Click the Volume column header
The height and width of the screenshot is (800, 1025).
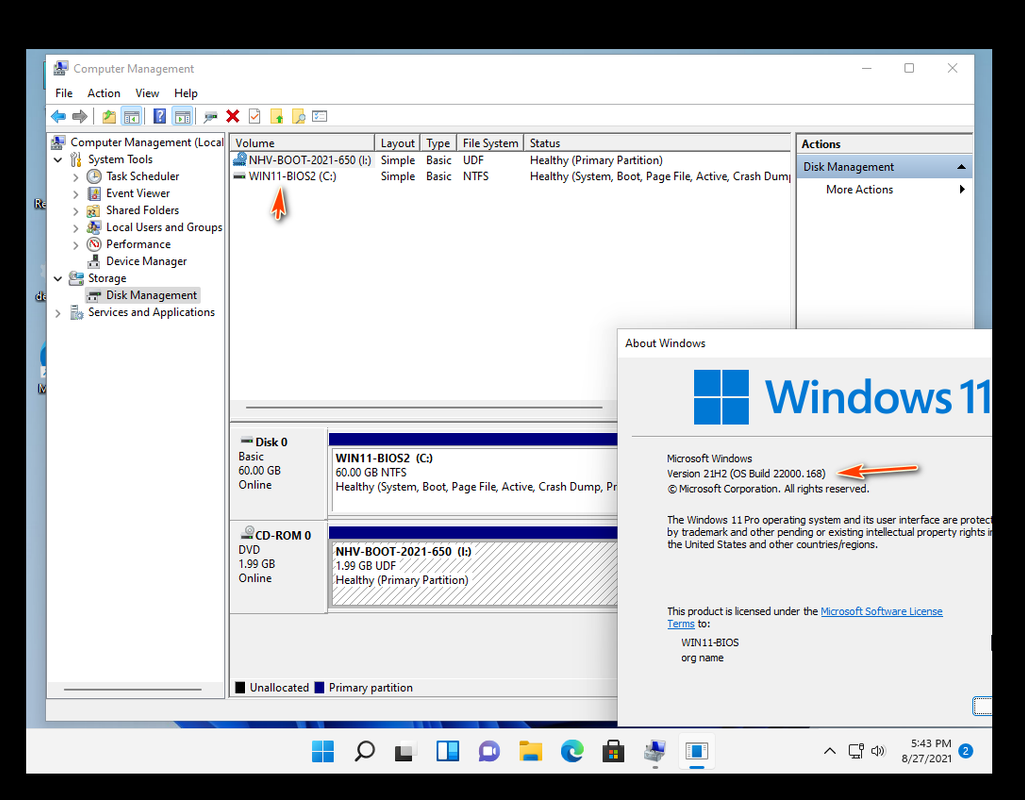(x=303, y=143)
